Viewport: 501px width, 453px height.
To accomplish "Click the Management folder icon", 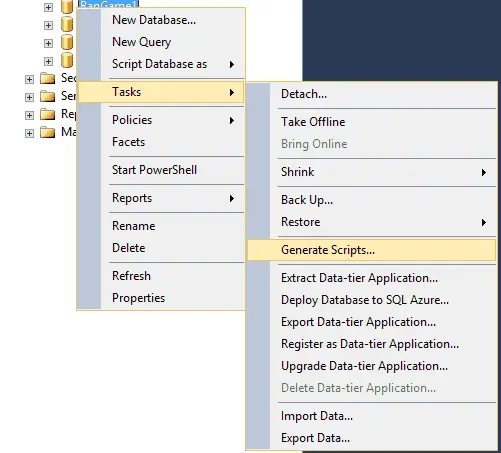I will pyautogui.click(x=47, y=133).
